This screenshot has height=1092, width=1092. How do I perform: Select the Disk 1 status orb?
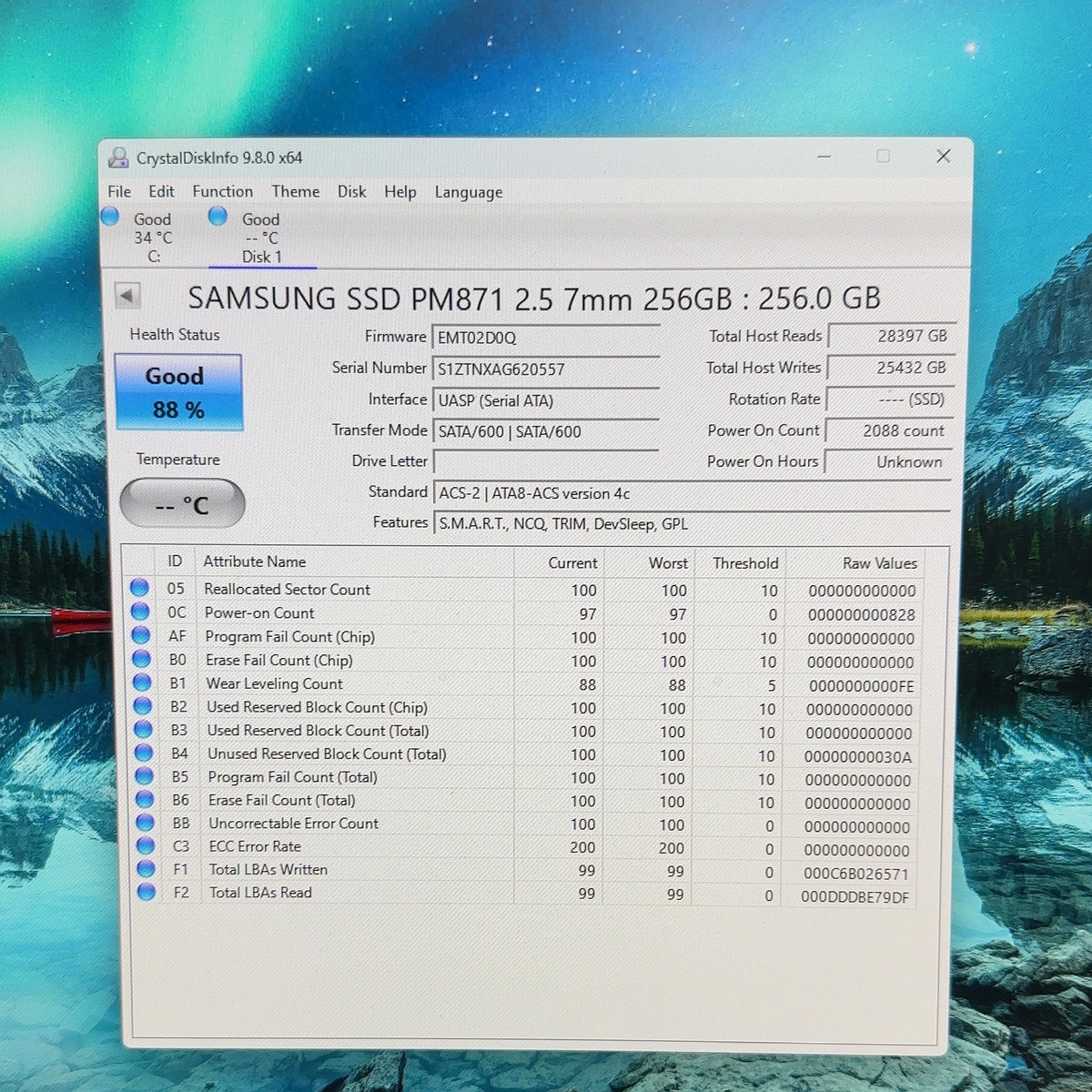pos(217,217)
